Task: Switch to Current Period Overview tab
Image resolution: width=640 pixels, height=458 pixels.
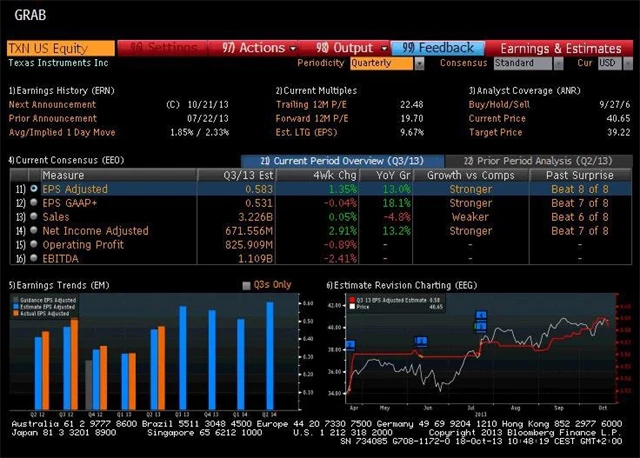Action: [x=340, y=161]
